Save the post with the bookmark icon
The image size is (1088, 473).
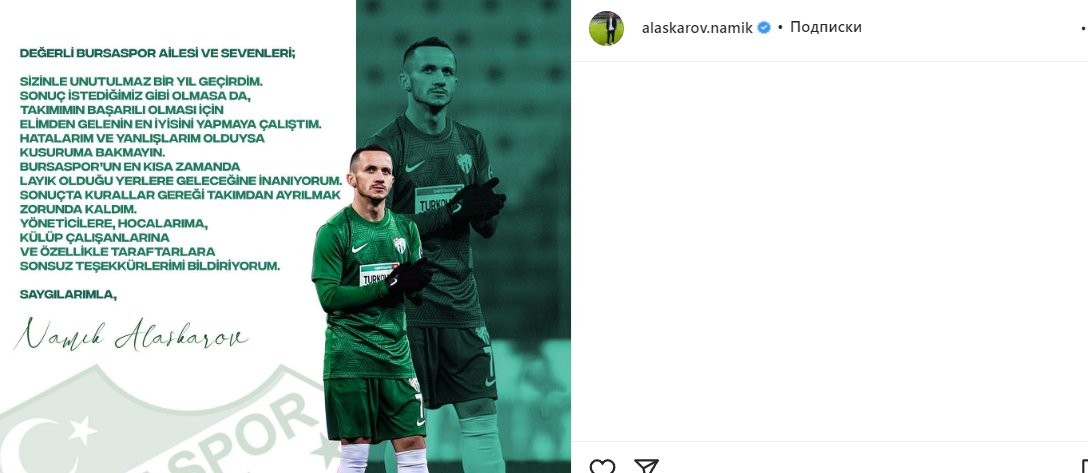tap(1085, 467)
